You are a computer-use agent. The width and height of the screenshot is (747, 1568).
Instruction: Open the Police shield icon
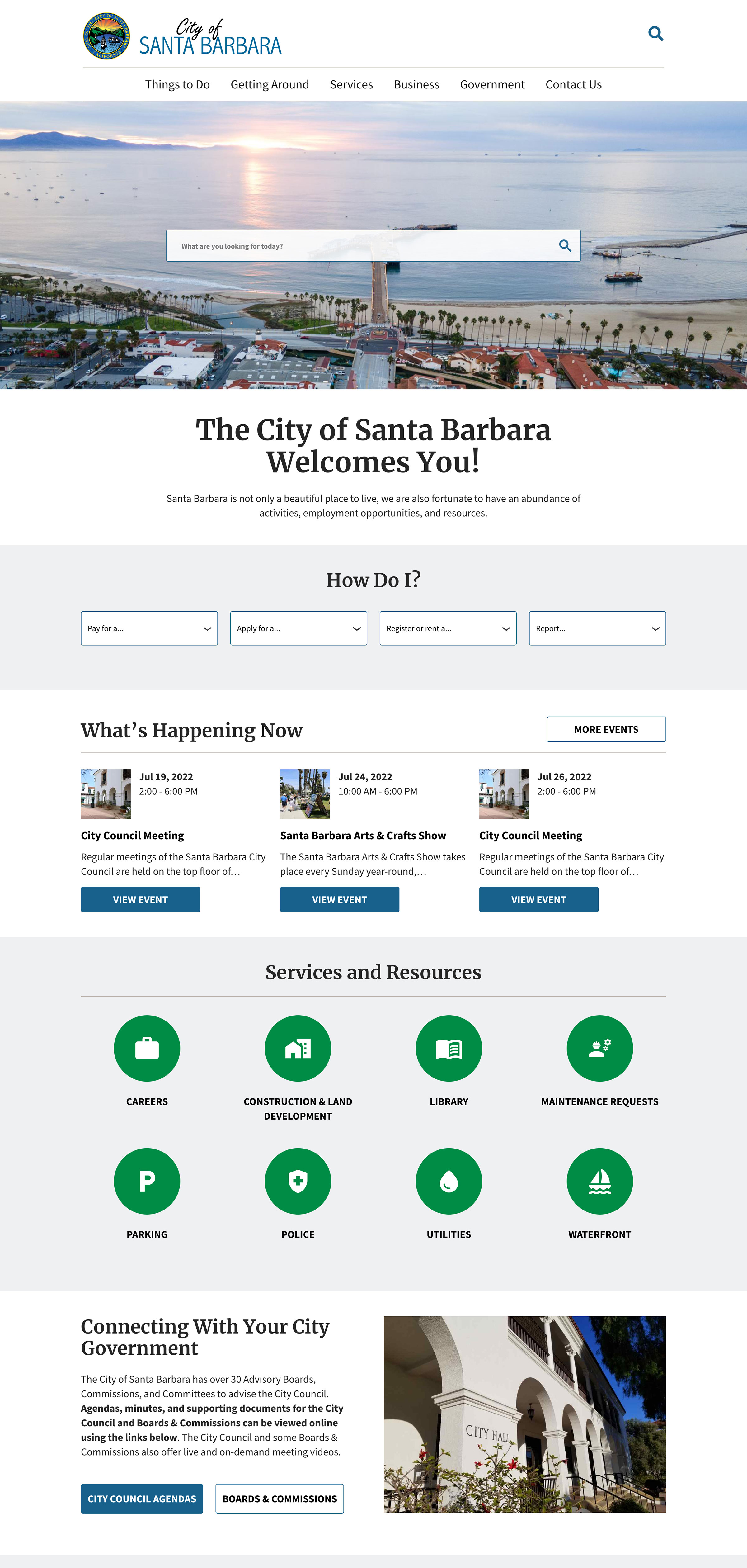click(x=298, y=1181)
